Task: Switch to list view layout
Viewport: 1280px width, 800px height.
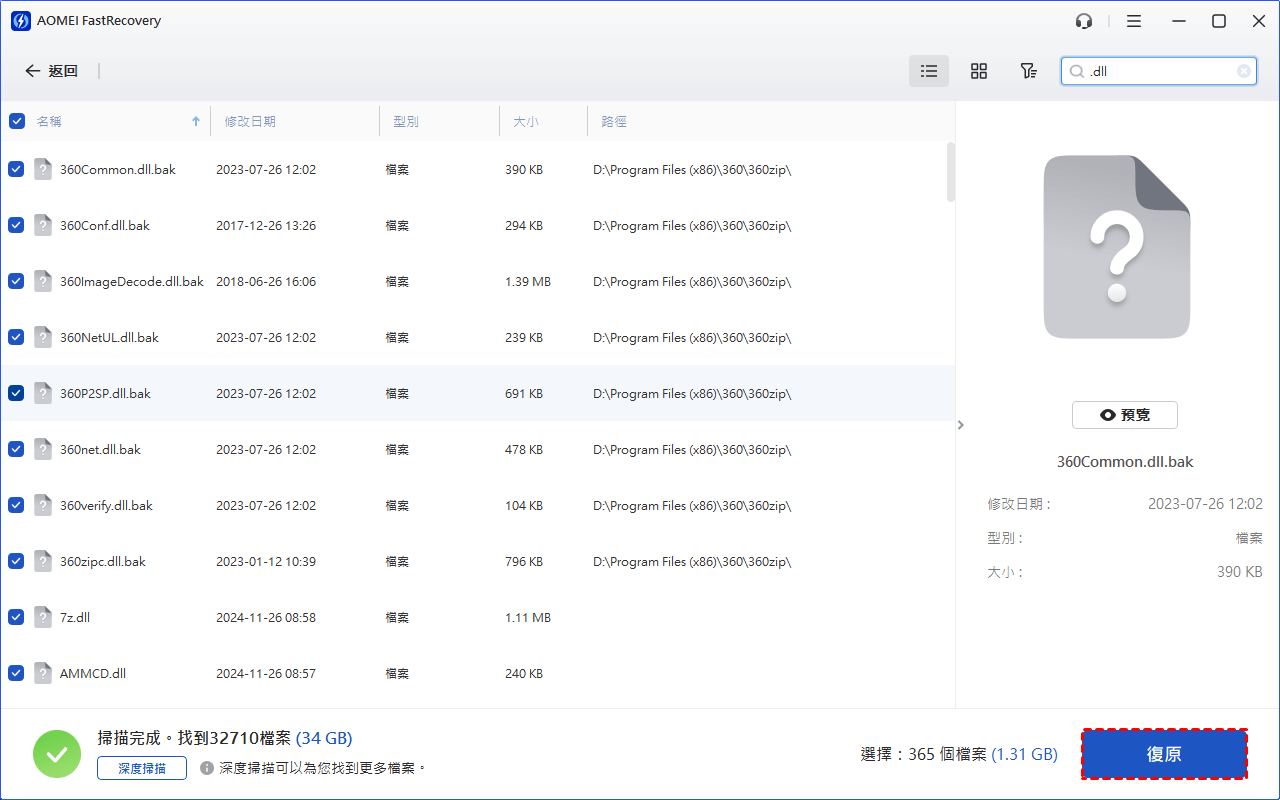Action: coord(929,71)
